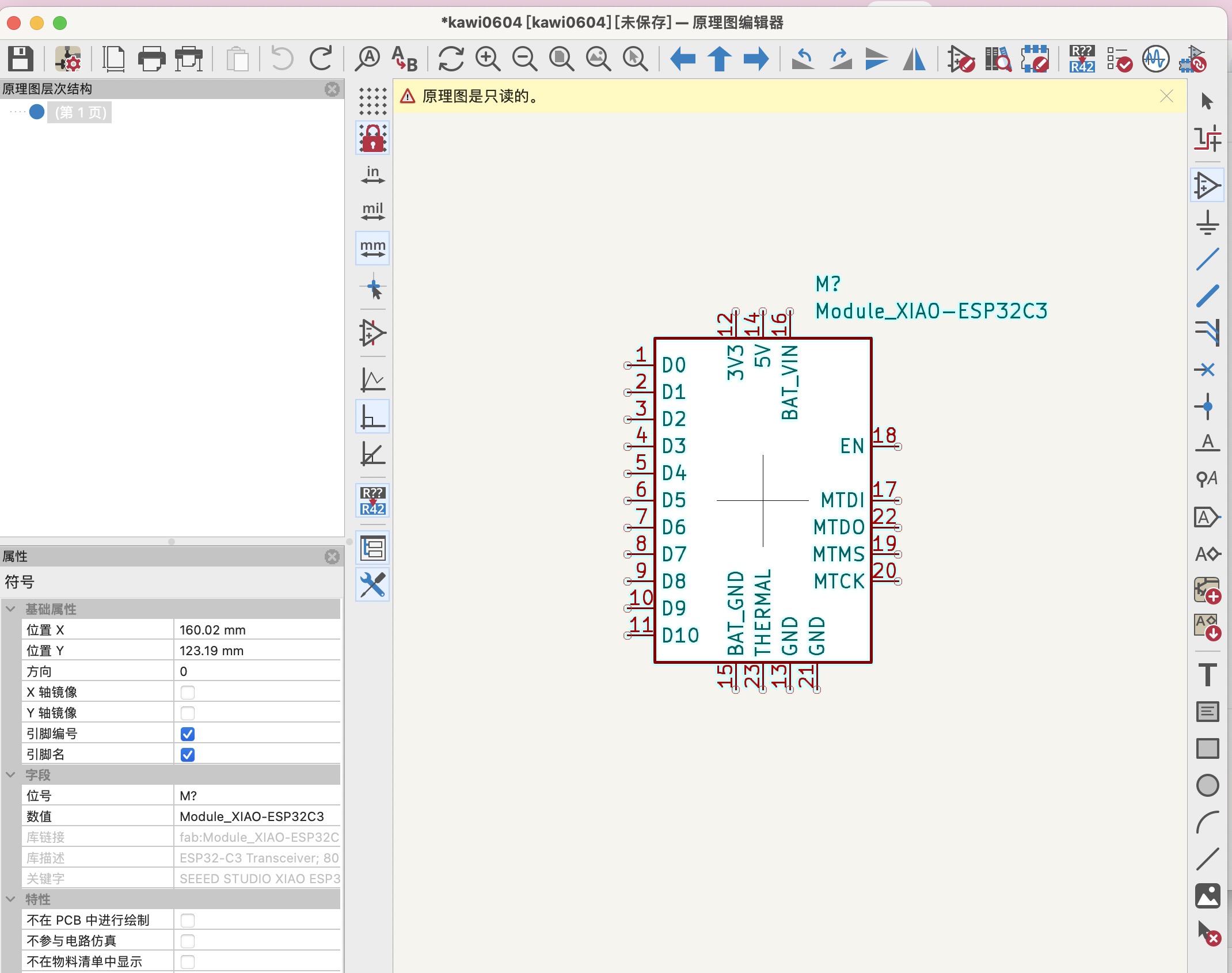
Task: Collapse the 字段 section
Action: 11,774
